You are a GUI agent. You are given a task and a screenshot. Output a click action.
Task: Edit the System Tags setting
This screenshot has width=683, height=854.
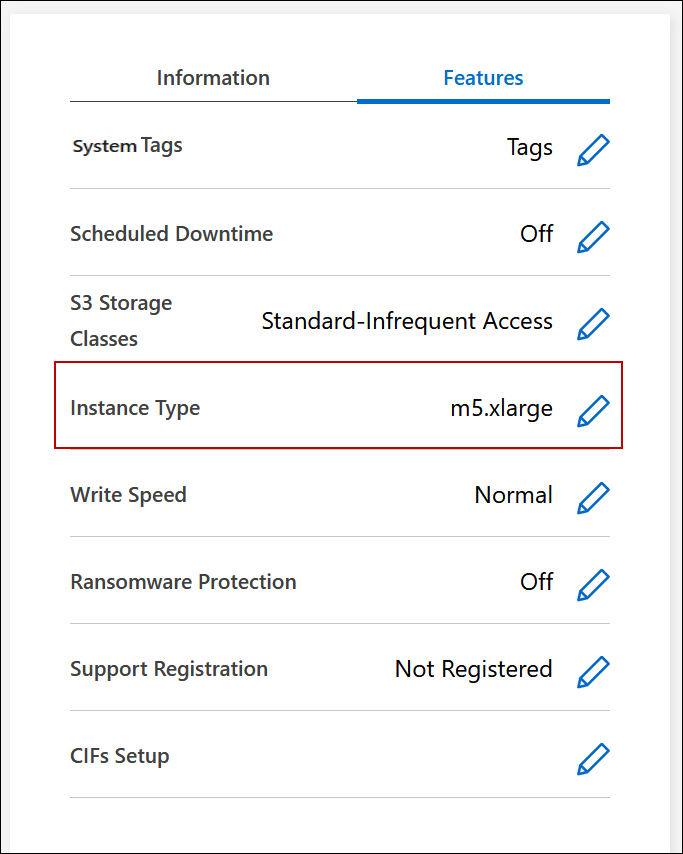593,150
